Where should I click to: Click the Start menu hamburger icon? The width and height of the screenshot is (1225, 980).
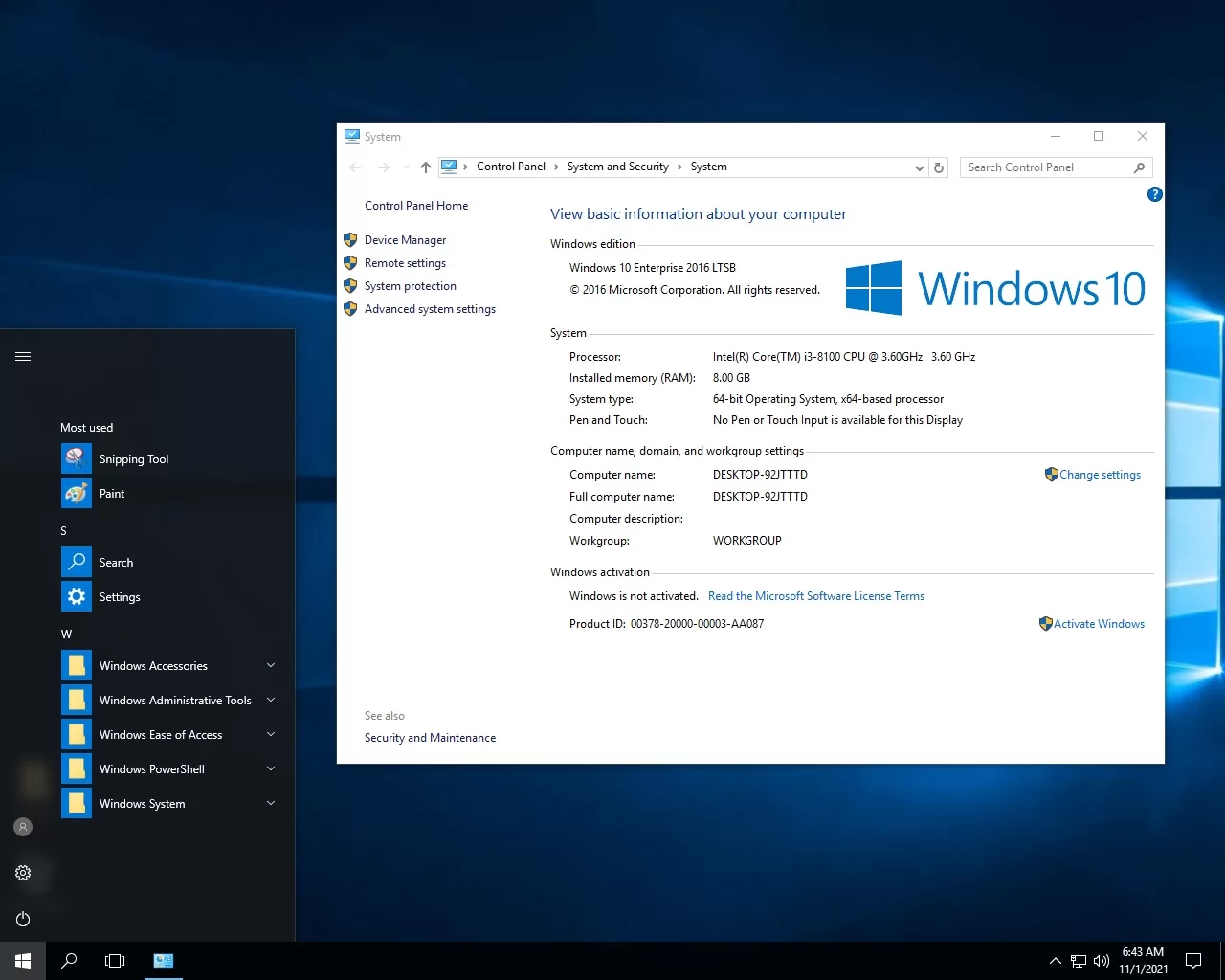(23, 357)
